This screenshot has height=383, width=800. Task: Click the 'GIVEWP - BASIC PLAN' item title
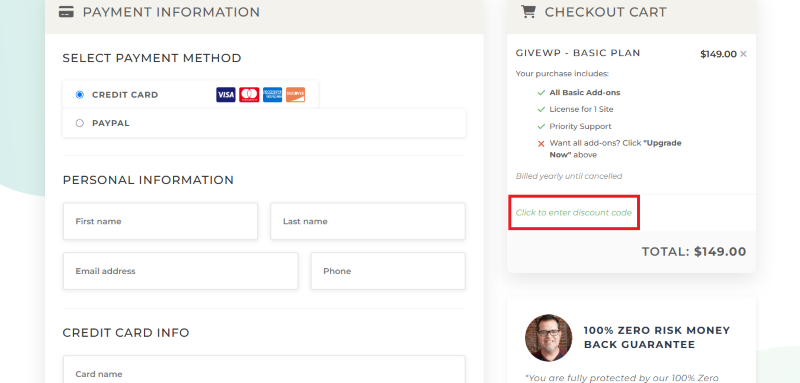pyautogui.click(x=578, y=53)
